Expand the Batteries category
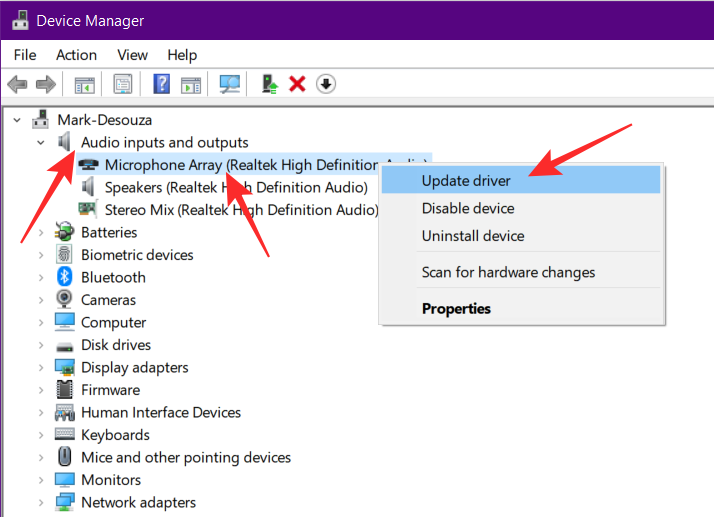The width and height of the screenshot is (714, 517). point(41,232)
